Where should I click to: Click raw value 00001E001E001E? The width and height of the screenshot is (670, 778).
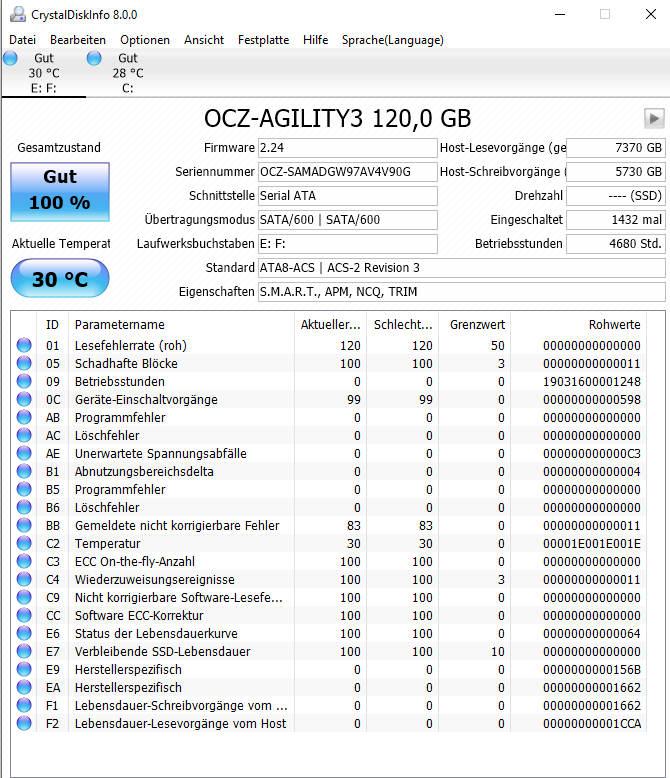point(592,544)
